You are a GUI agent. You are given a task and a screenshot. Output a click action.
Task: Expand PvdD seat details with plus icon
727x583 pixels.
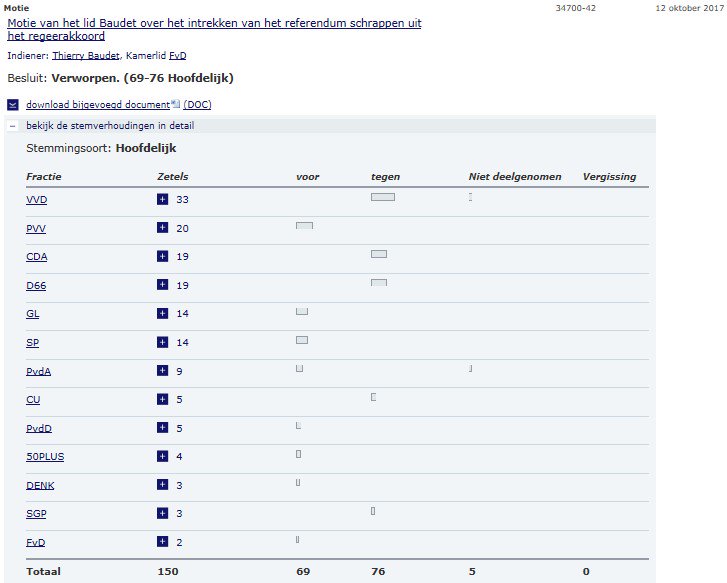click(162, 427)
